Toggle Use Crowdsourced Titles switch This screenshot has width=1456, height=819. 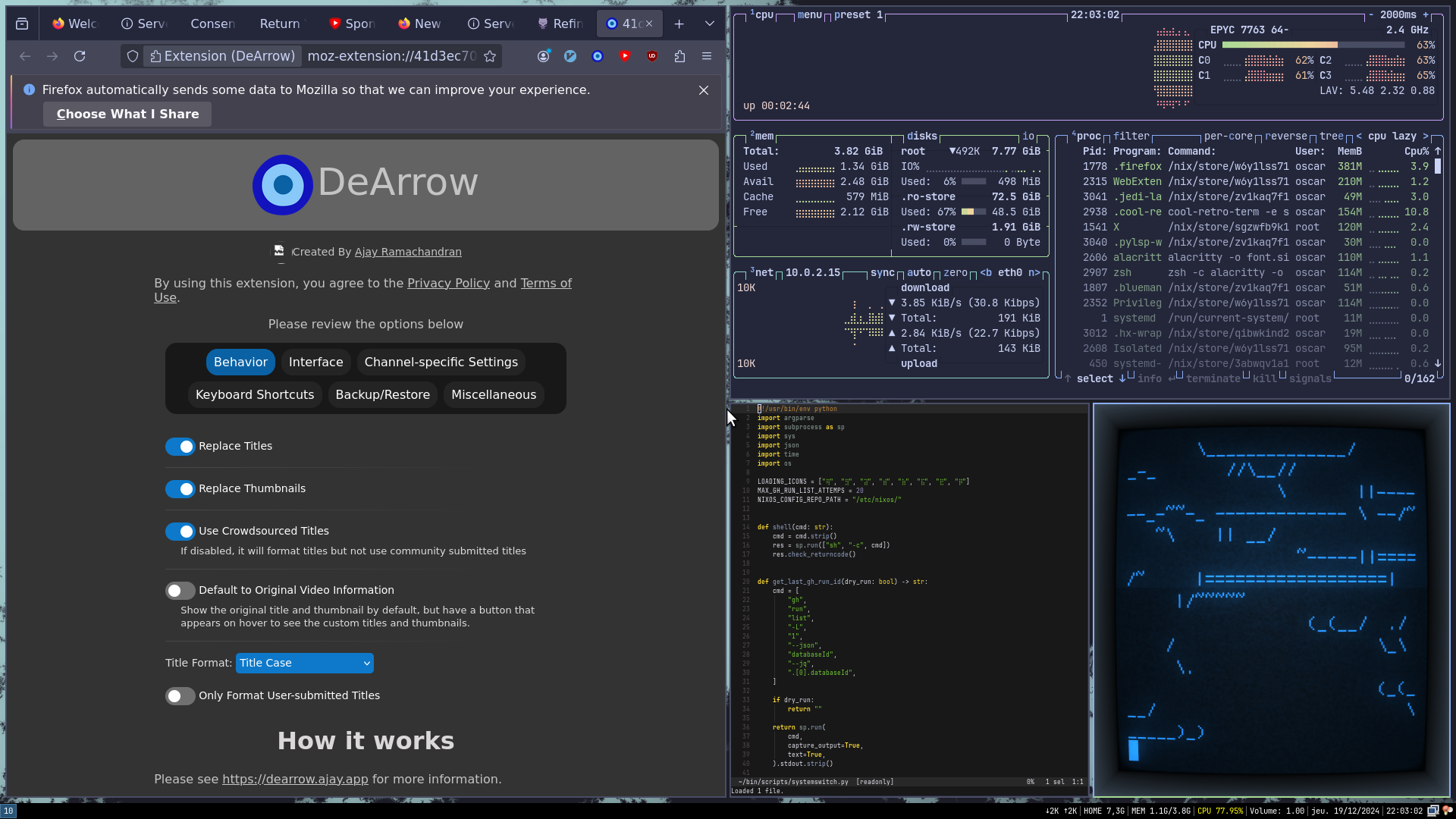180,532
